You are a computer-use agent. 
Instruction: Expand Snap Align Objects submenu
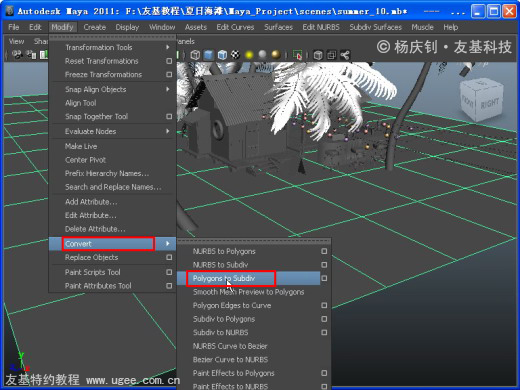(168, 89)
